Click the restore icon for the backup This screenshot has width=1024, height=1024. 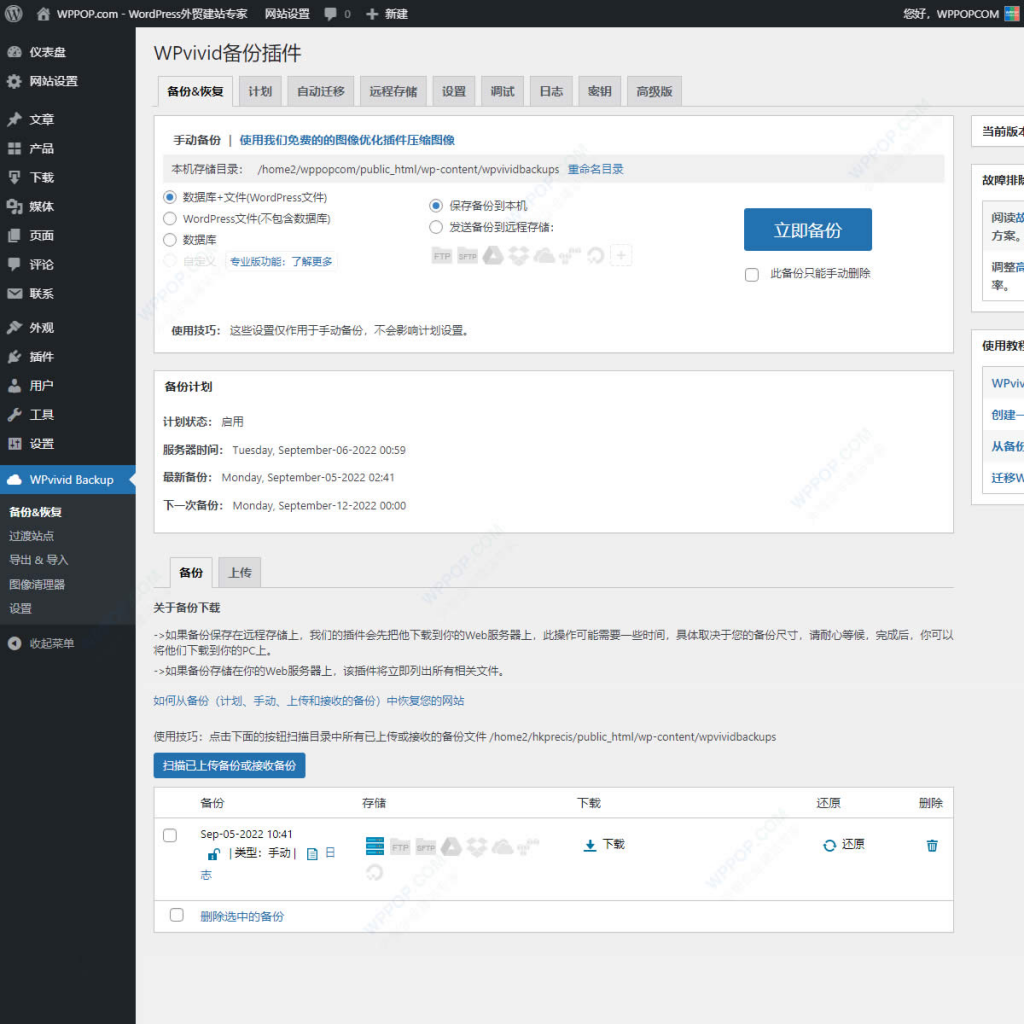coord(829,845)
